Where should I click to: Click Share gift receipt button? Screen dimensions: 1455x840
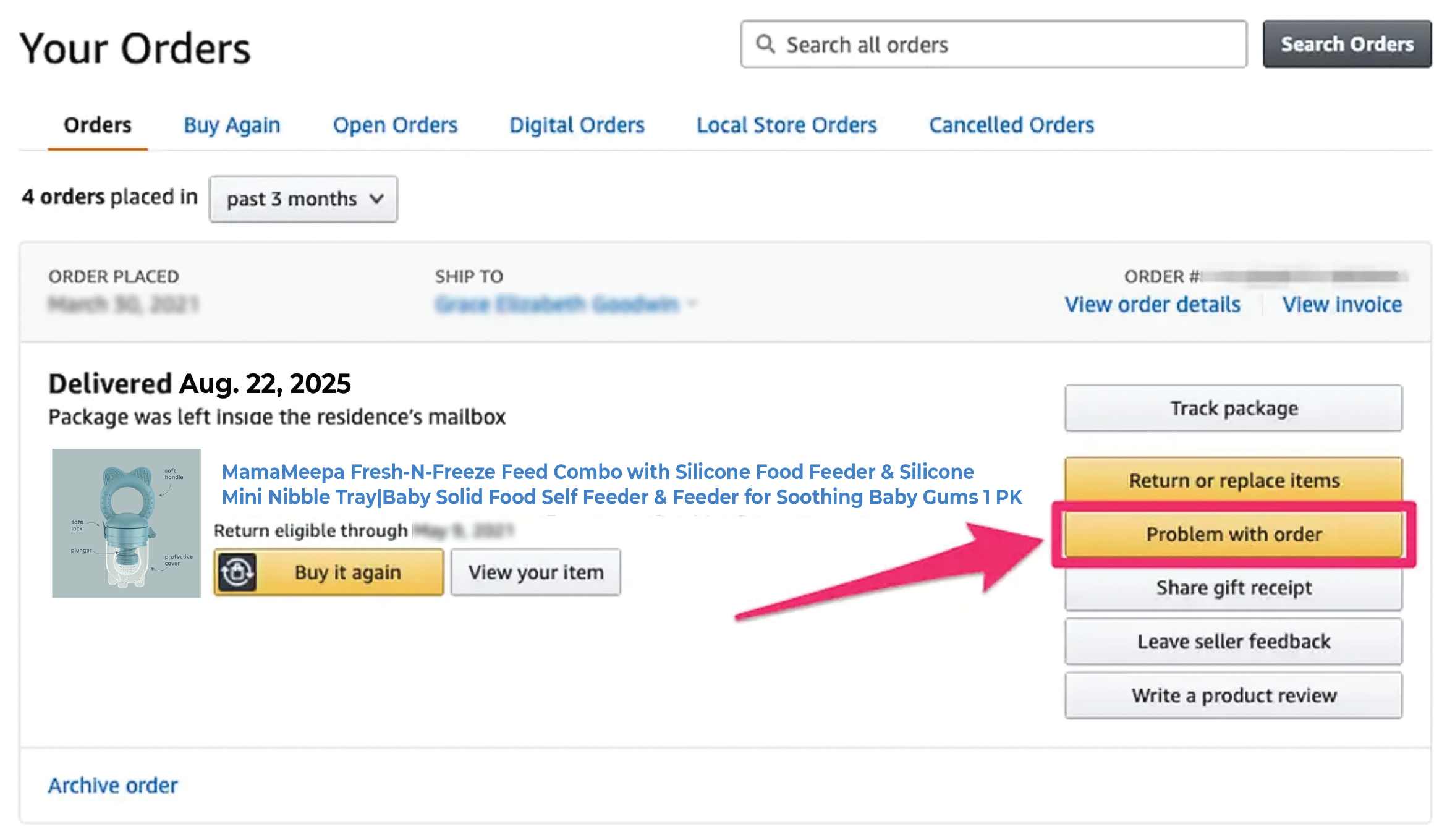(1233, 588)
